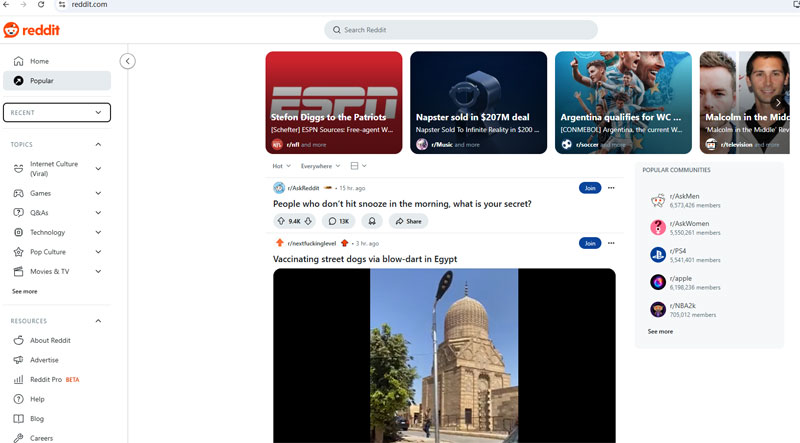This screenshot has width=800, height=443.
Task: Expand Internet Culture (Viral) topic
Action: point(98,168)
